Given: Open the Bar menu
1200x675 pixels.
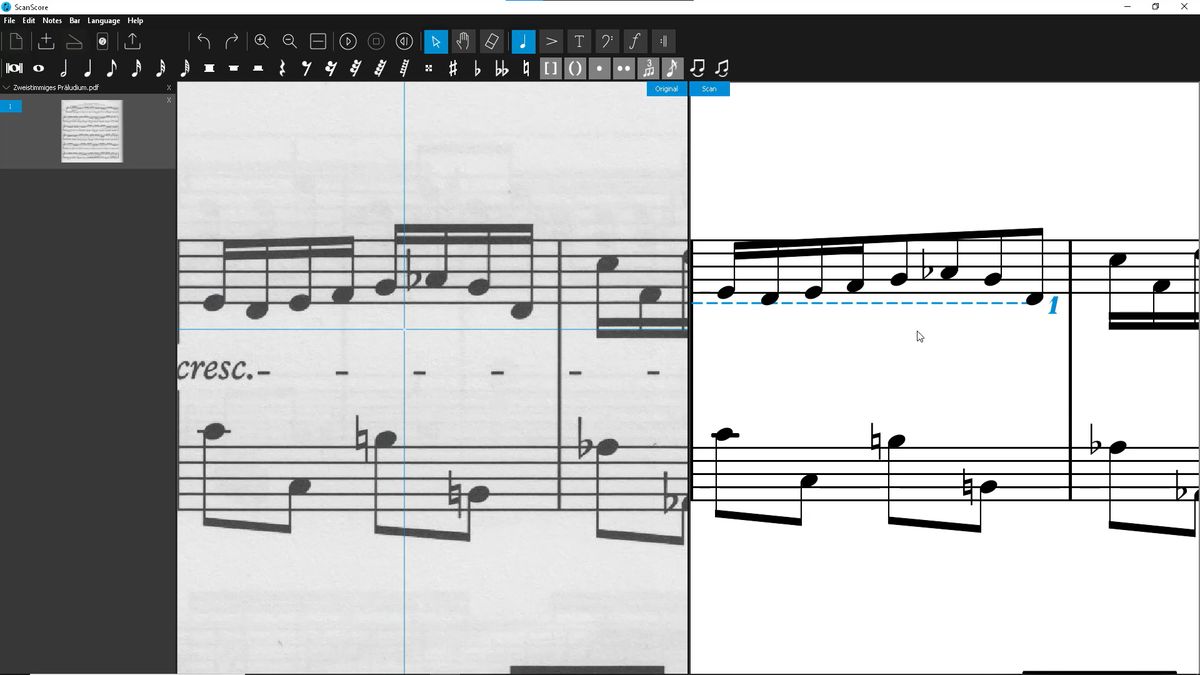Looking at the screenshot, I should point(75,19).
